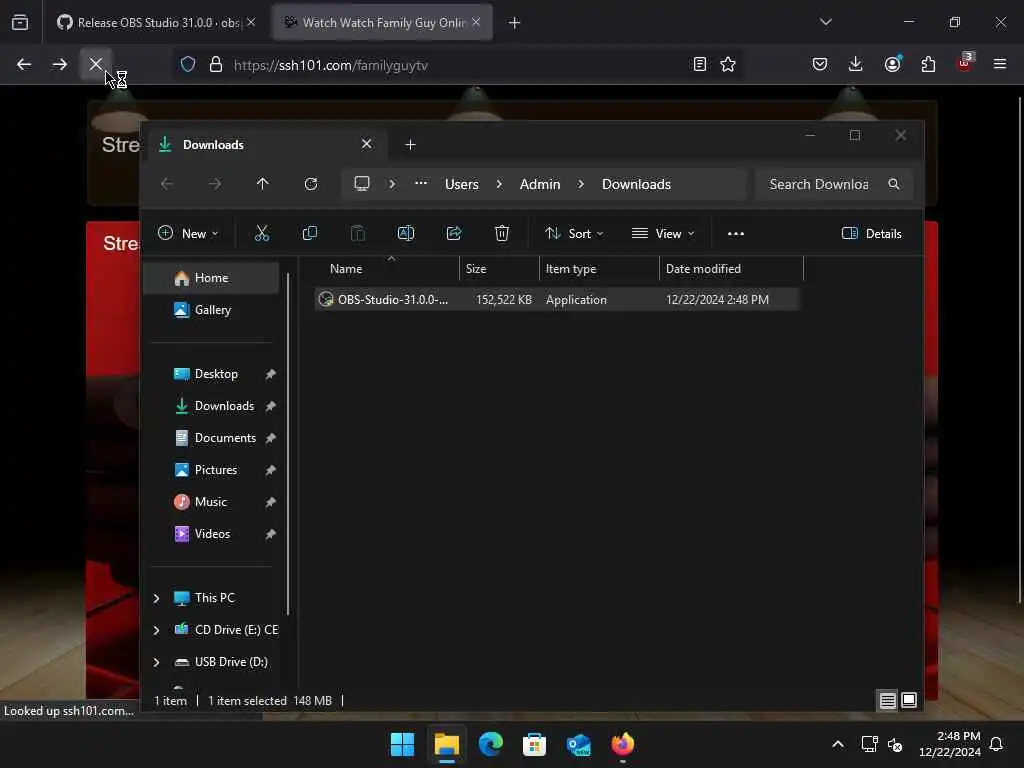Select the OBS-Studio-31.0.0 installer file

tap(557, 300)
